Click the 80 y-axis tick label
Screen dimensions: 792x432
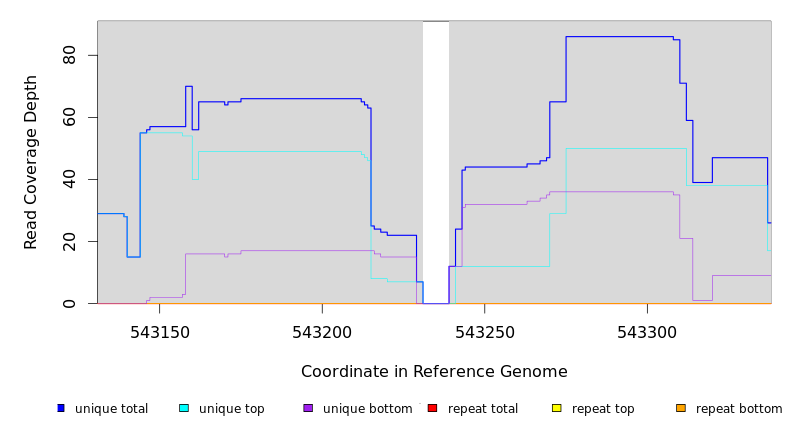[69, 55]
